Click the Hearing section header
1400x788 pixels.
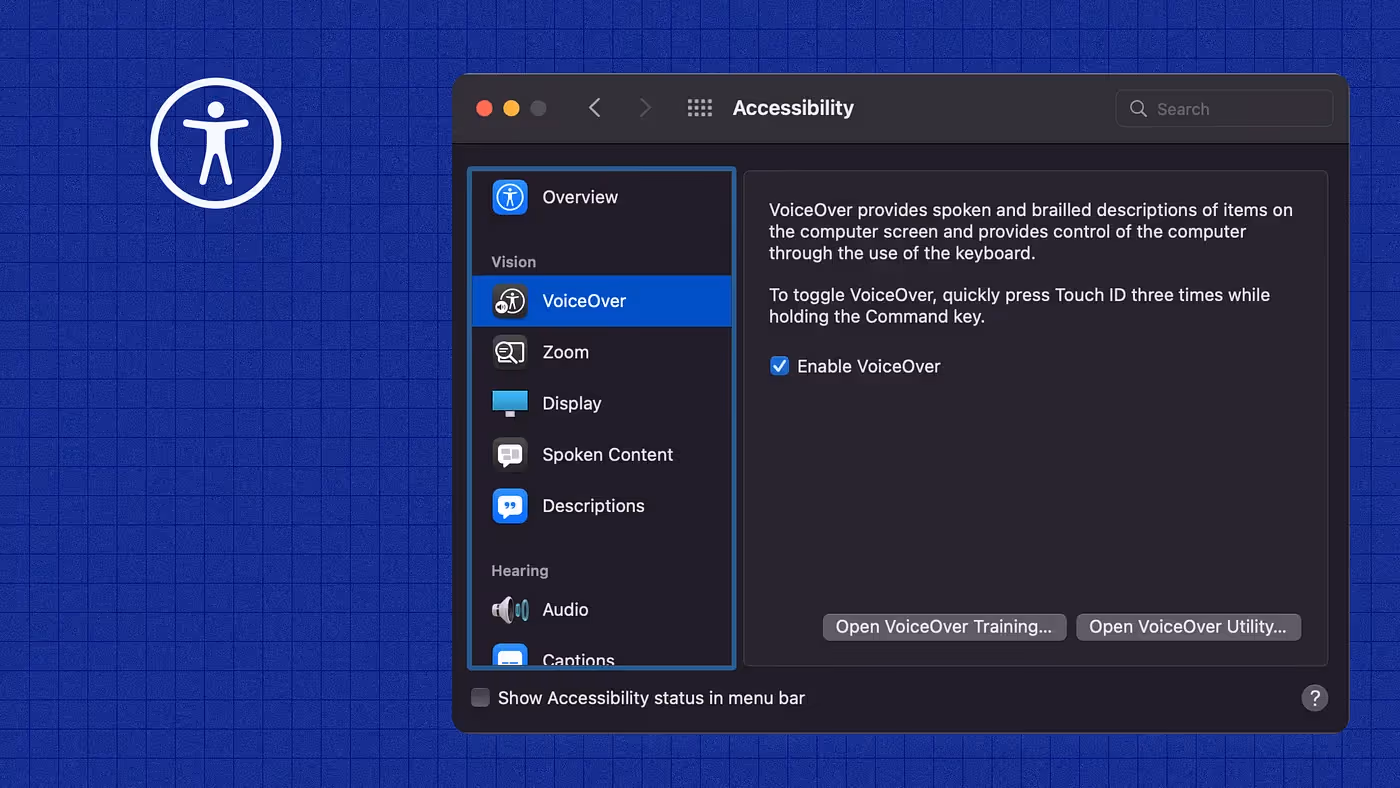pos(519,571)
